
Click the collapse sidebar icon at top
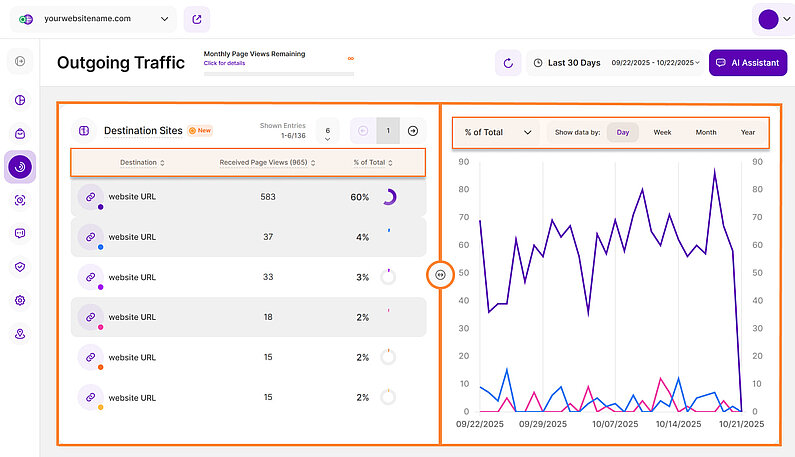pyautogui.click(x=21, y=63)
